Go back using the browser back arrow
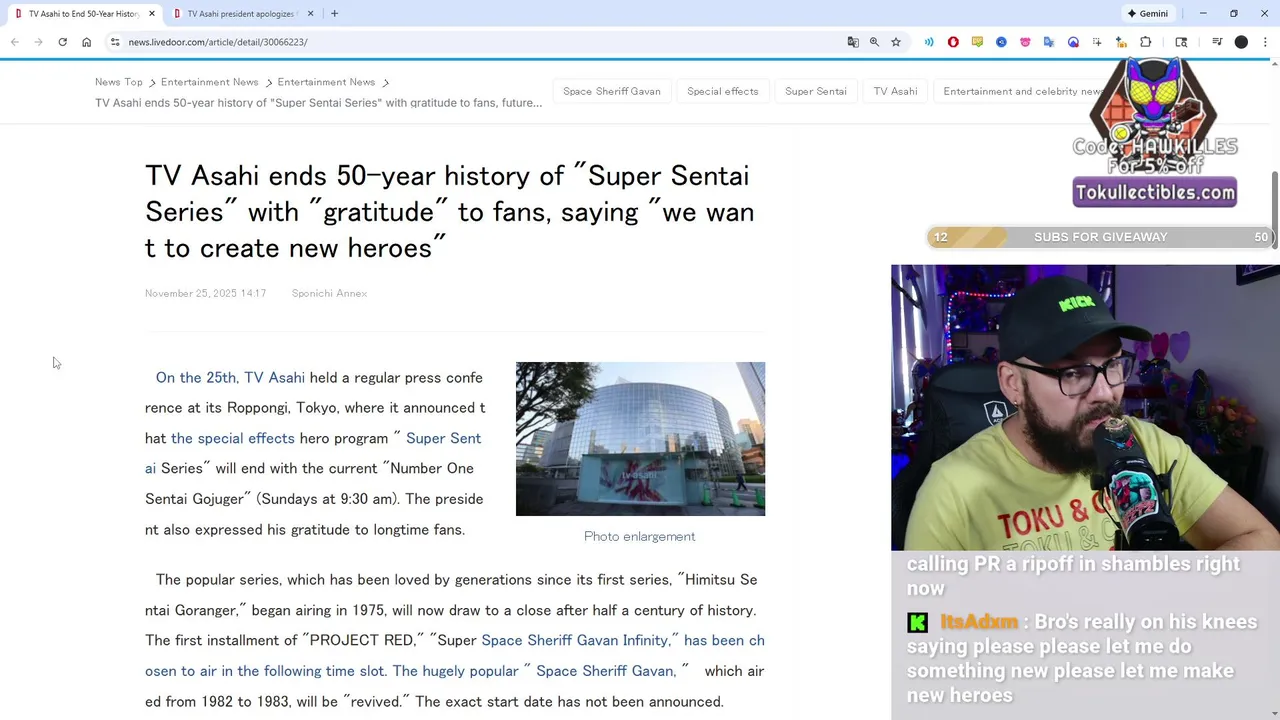This screenshot has width=1280, height=720. point(14,42)
